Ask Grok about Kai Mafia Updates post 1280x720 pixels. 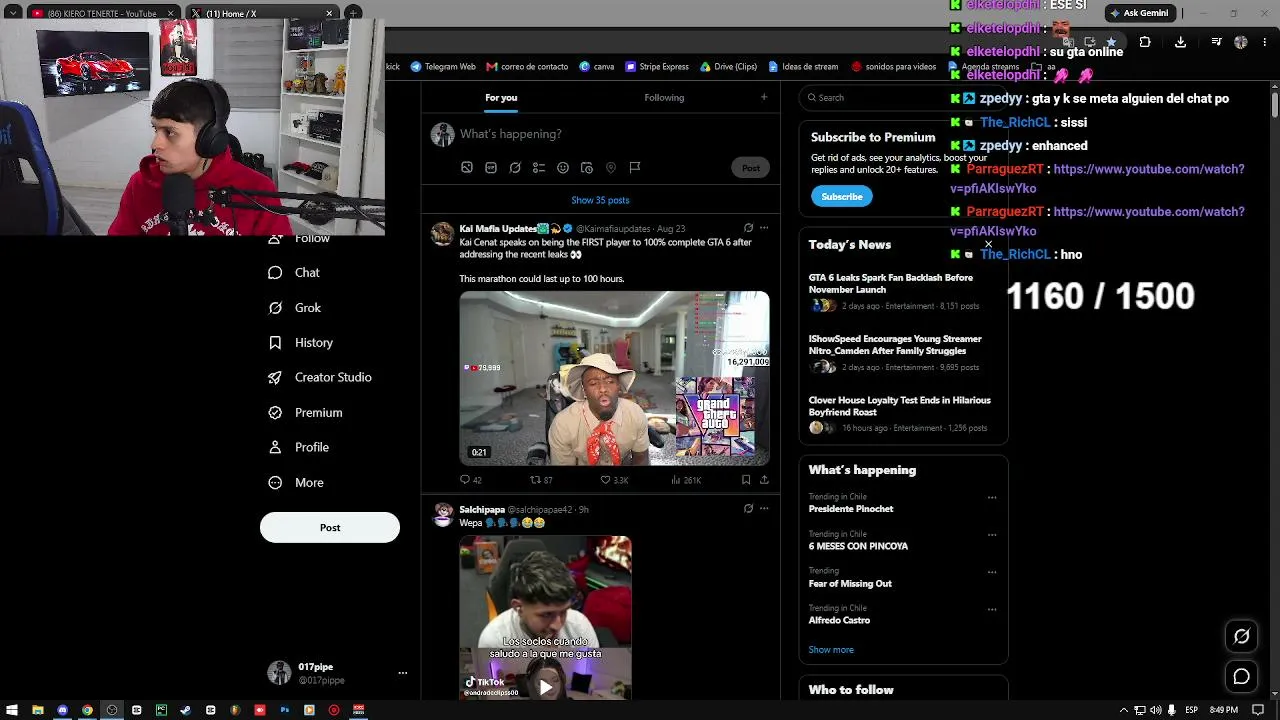[x=748, y=228]
